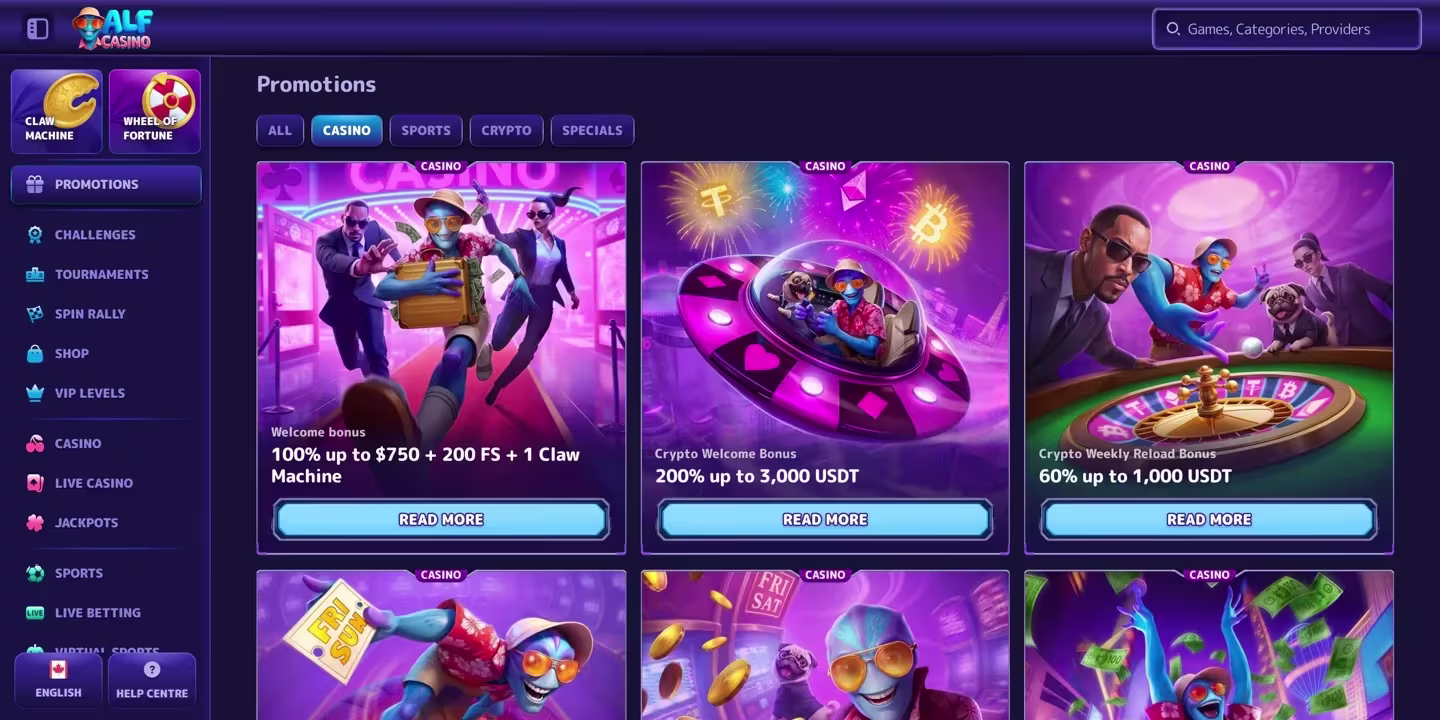Viewport: 1440px width, 720px height.
Task: Open the English language selector
Action: pos(58,680)
